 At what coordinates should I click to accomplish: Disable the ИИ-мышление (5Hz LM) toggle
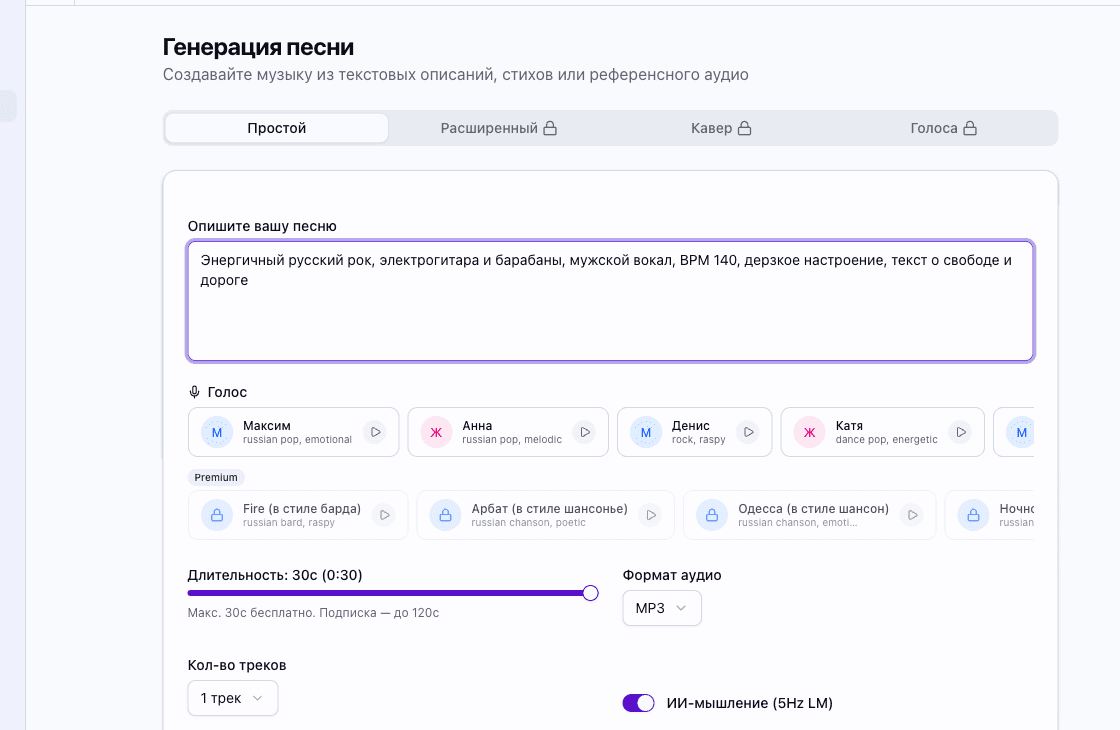[x=638, y=703]
